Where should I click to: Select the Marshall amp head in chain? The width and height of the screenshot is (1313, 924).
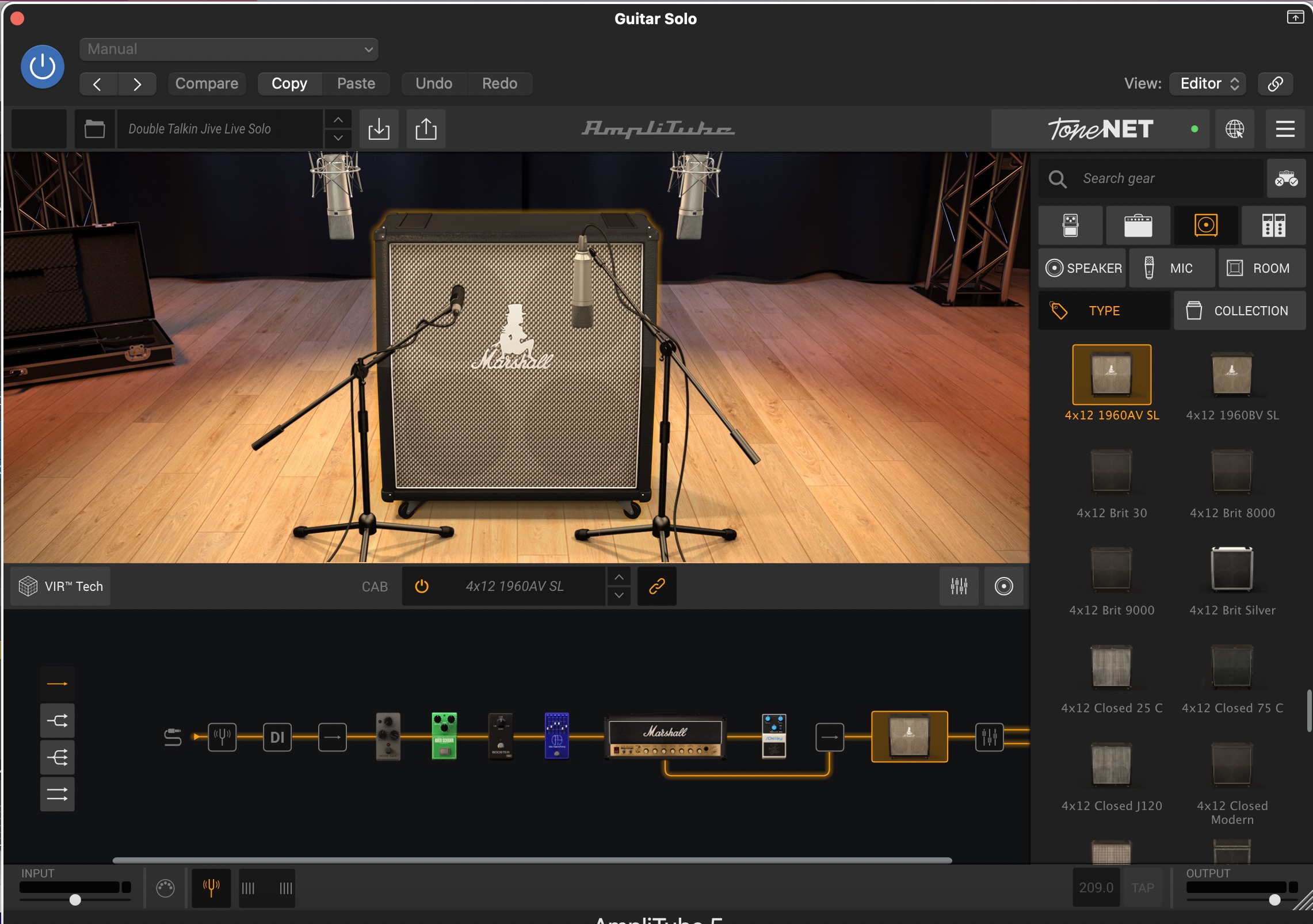[666, 738]
